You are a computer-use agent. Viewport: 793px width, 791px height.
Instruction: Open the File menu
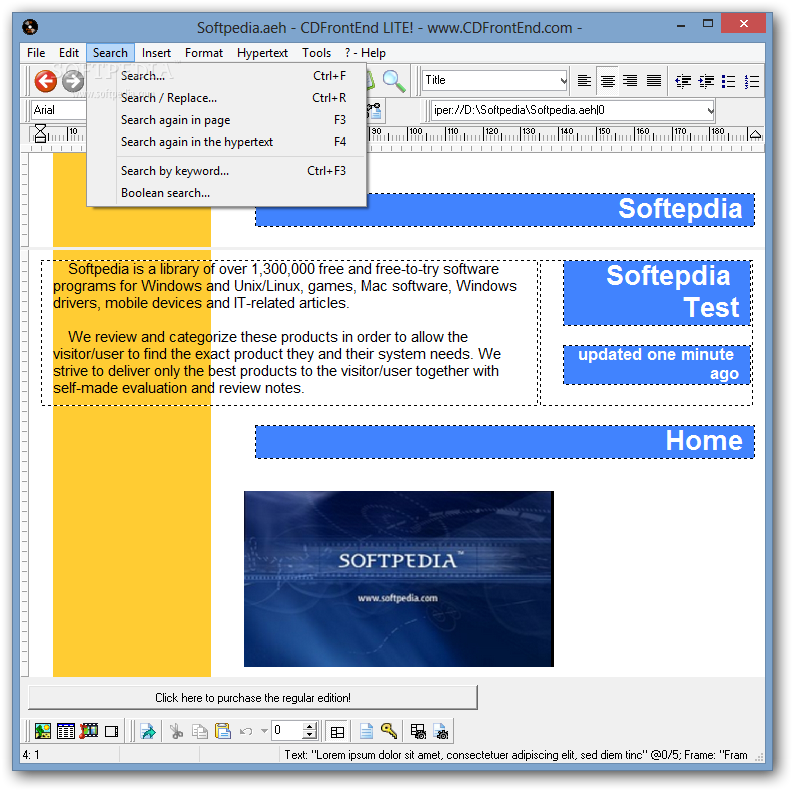tap(36, 53)
